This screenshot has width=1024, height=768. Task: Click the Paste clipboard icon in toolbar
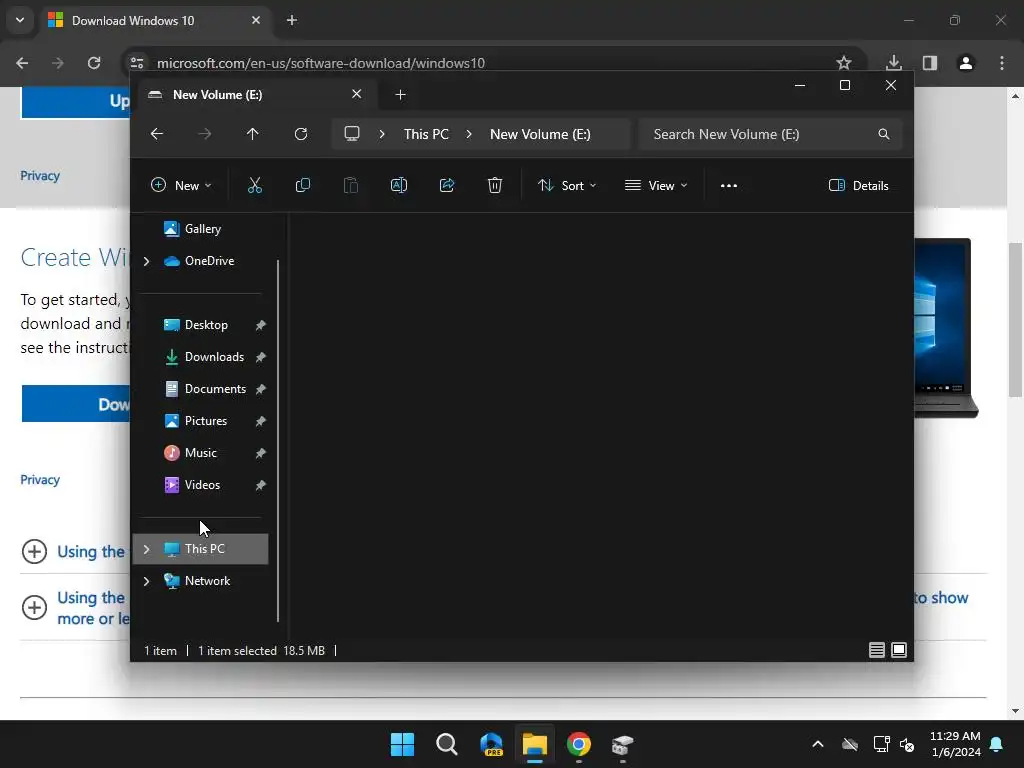point(351,185)
